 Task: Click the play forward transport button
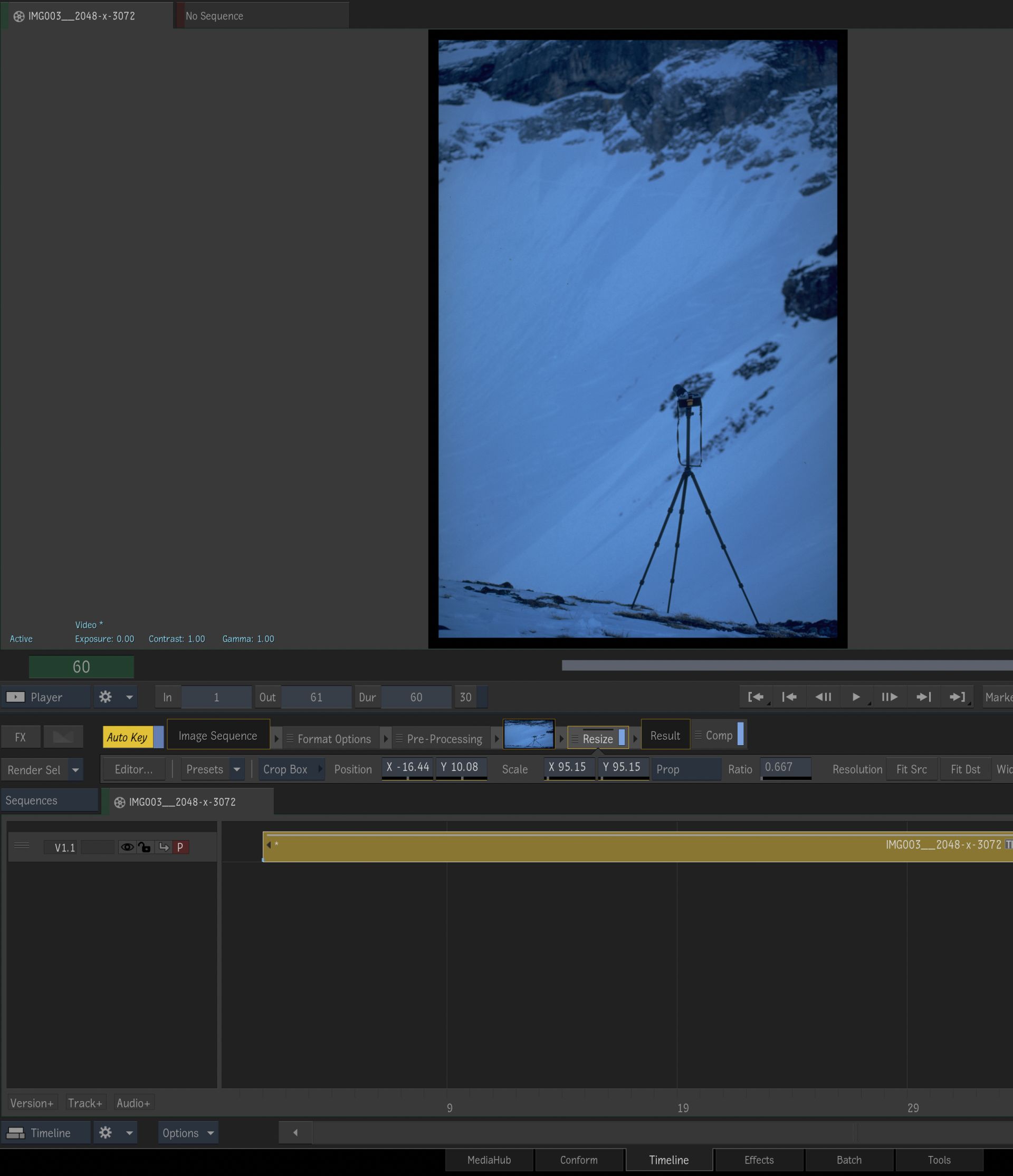[856, 697]
